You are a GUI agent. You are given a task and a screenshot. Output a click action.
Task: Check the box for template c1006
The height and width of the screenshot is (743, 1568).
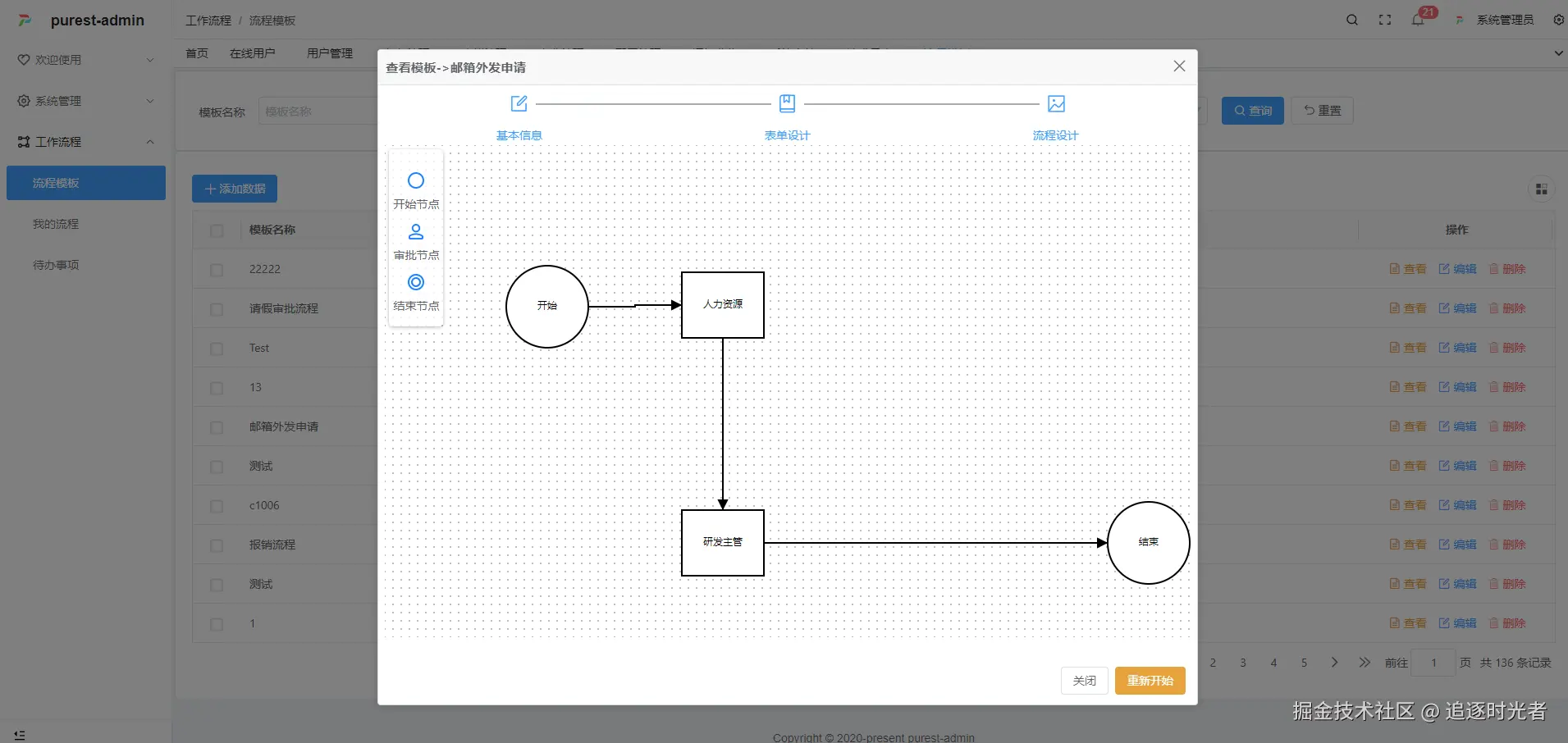tap(217, 506)
